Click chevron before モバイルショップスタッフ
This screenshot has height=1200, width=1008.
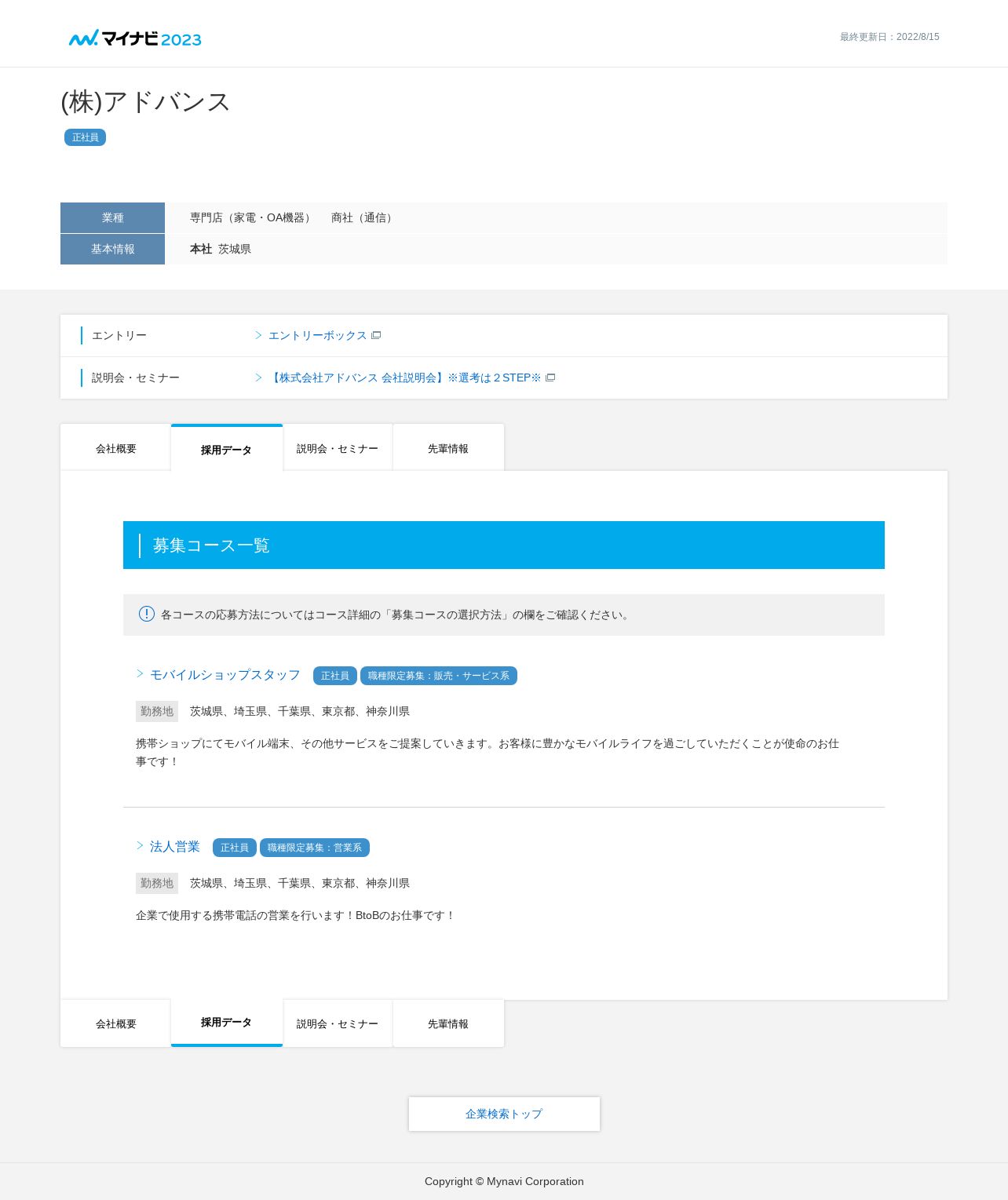tap(140, 673)
